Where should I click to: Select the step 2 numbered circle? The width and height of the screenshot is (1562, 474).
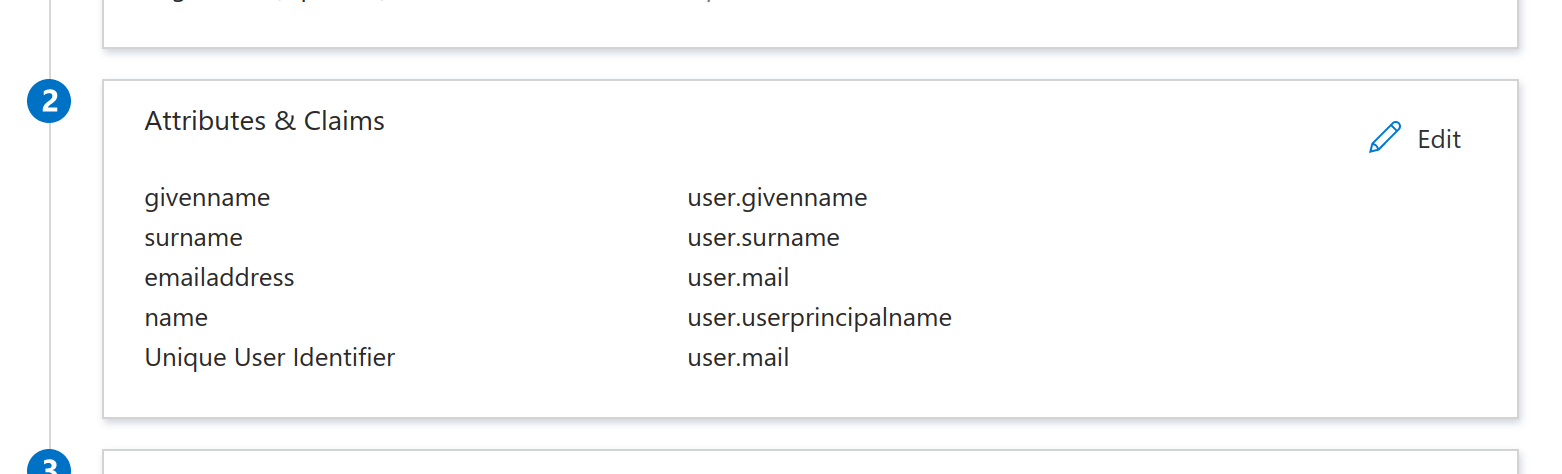point(49,101)
